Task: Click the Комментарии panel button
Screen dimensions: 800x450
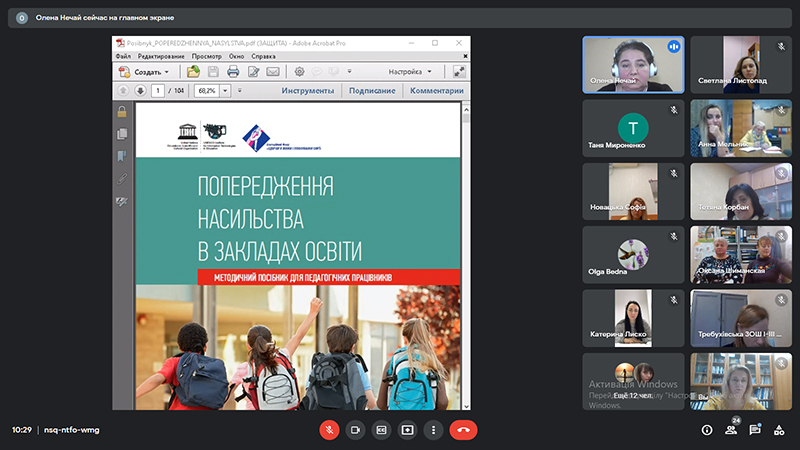Action: point(437,91)
